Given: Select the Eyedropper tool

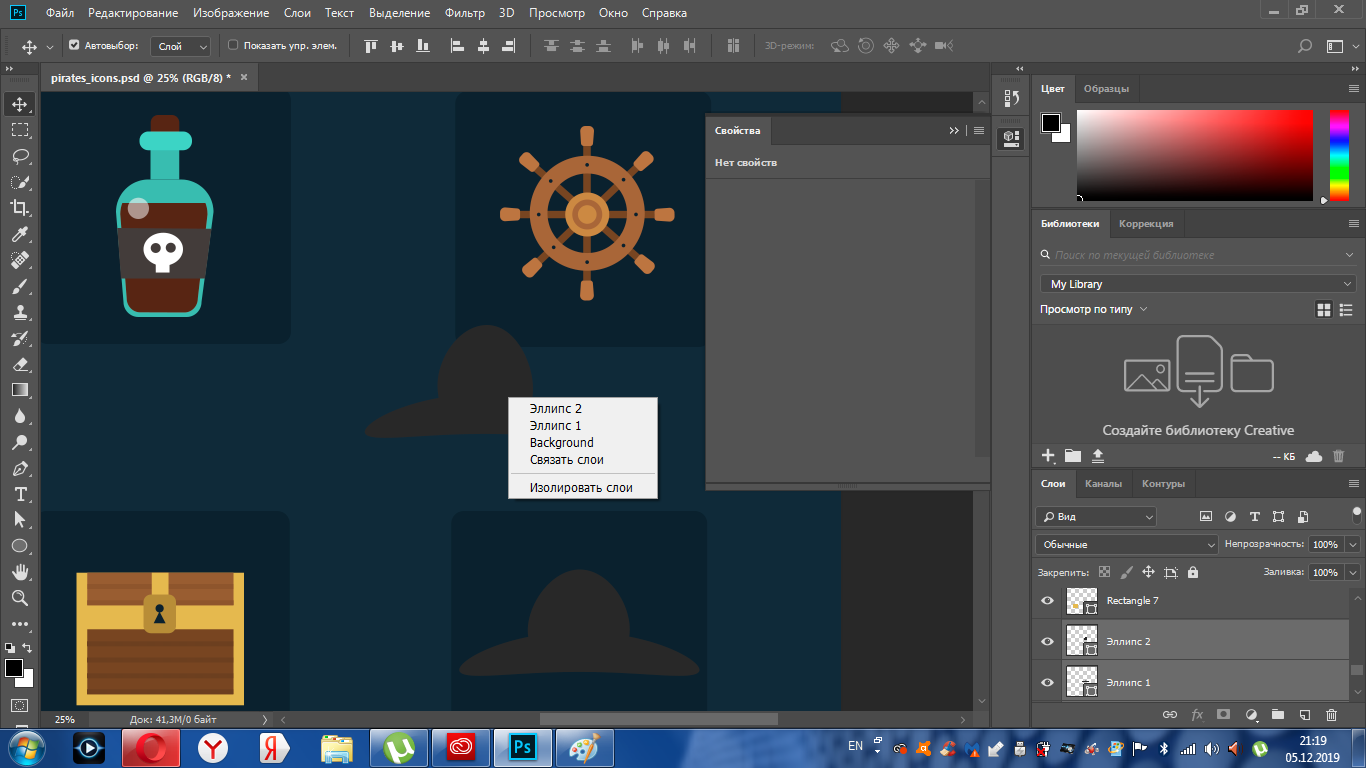Looking at the screenshot, I should tap(20, 234).
